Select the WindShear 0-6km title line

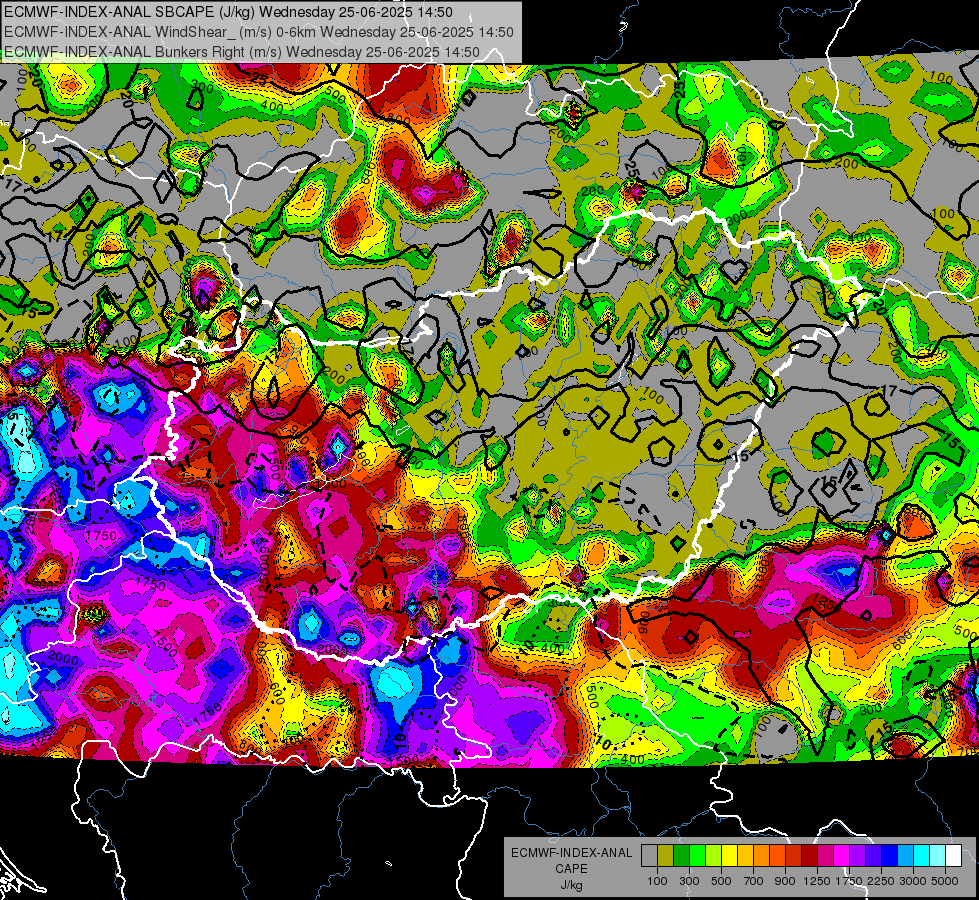pos(258,32)
